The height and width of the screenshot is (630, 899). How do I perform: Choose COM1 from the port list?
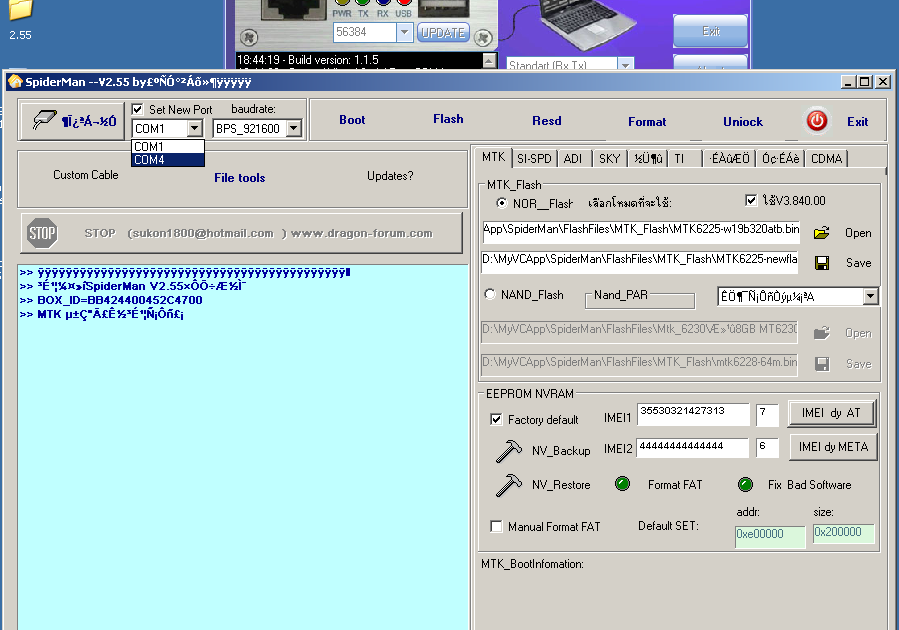[x=167, y=147]
